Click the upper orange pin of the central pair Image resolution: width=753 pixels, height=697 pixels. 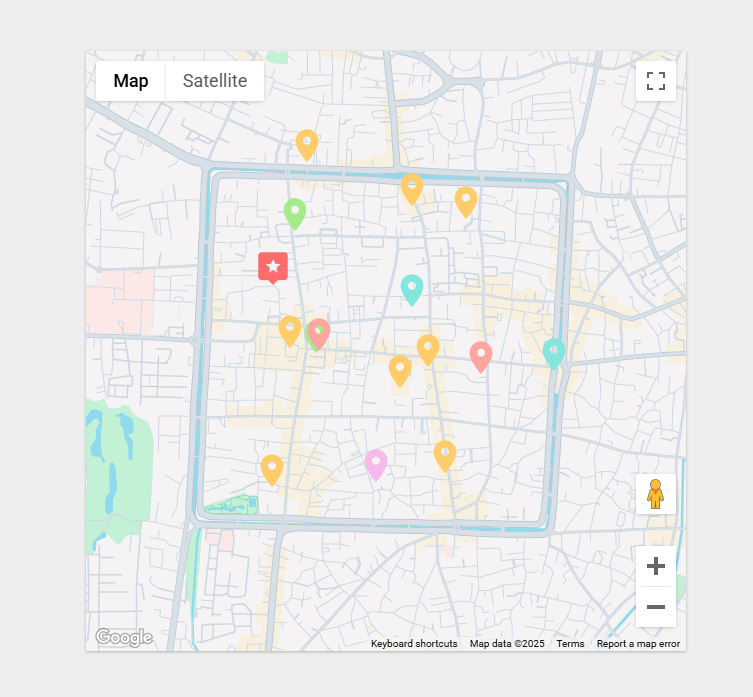(x=428, y=351)
